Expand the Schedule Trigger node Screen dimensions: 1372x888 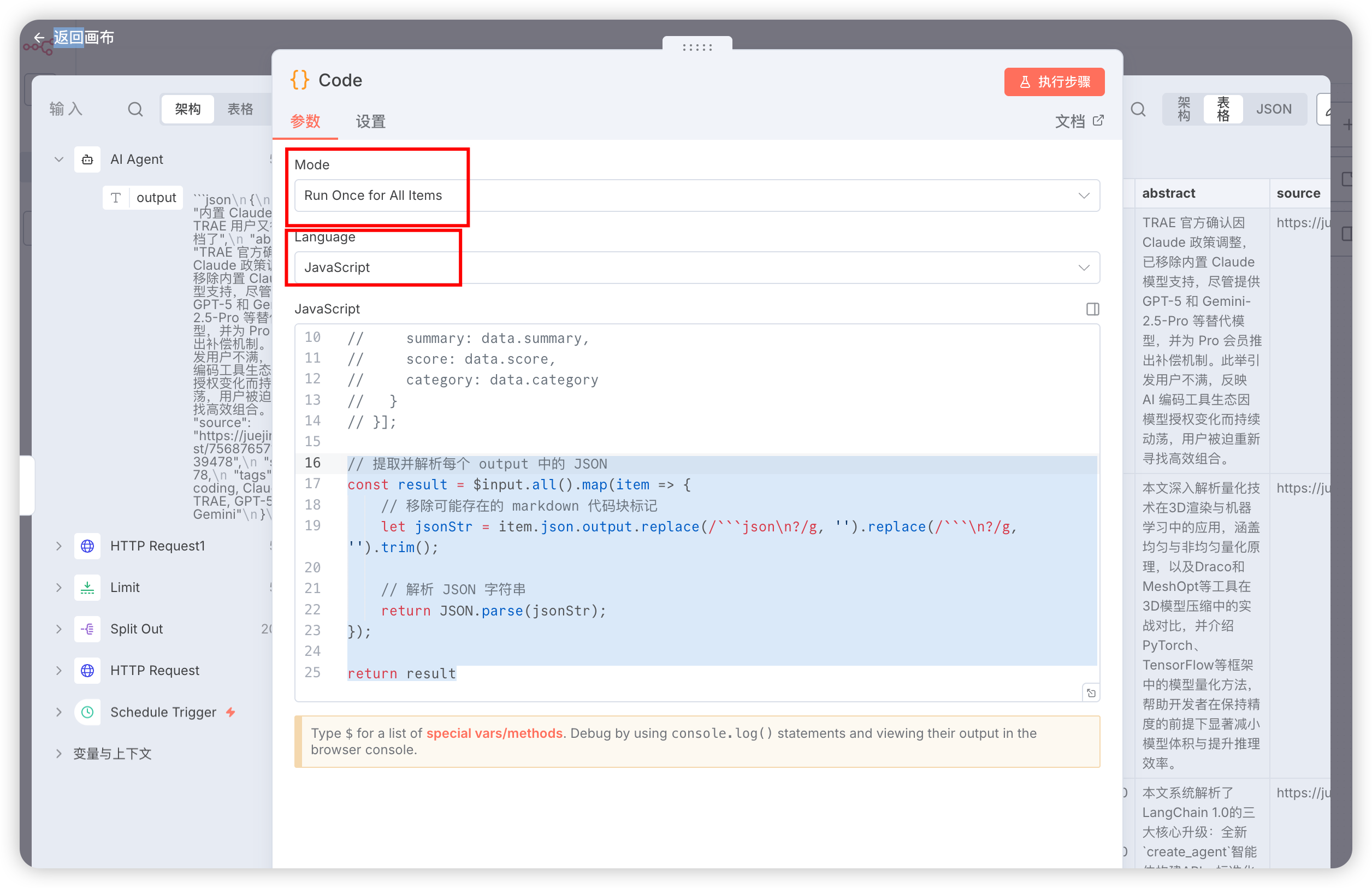pyautogui.click(x=59, y=712)
